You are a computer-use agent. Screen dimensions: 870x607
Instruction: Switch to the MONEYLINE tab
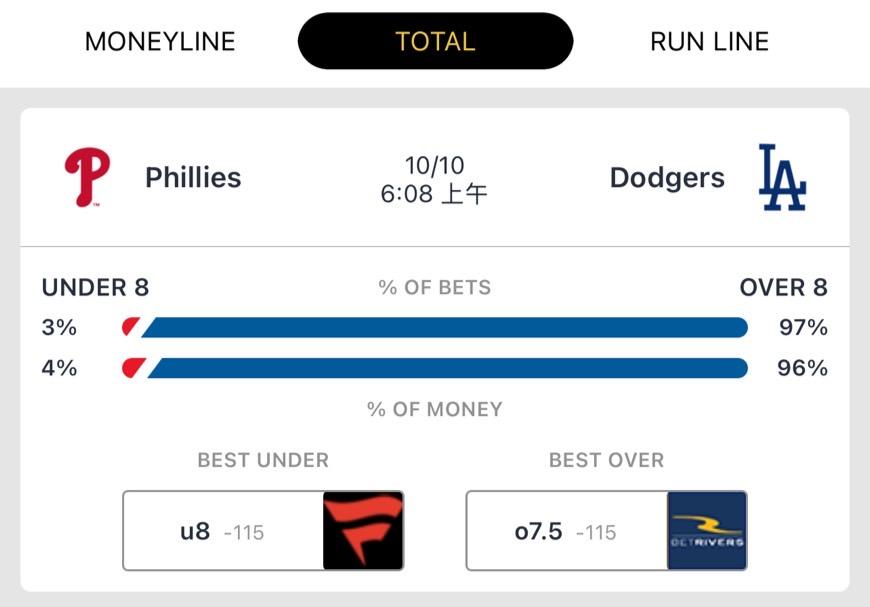[x=160, y=41]
